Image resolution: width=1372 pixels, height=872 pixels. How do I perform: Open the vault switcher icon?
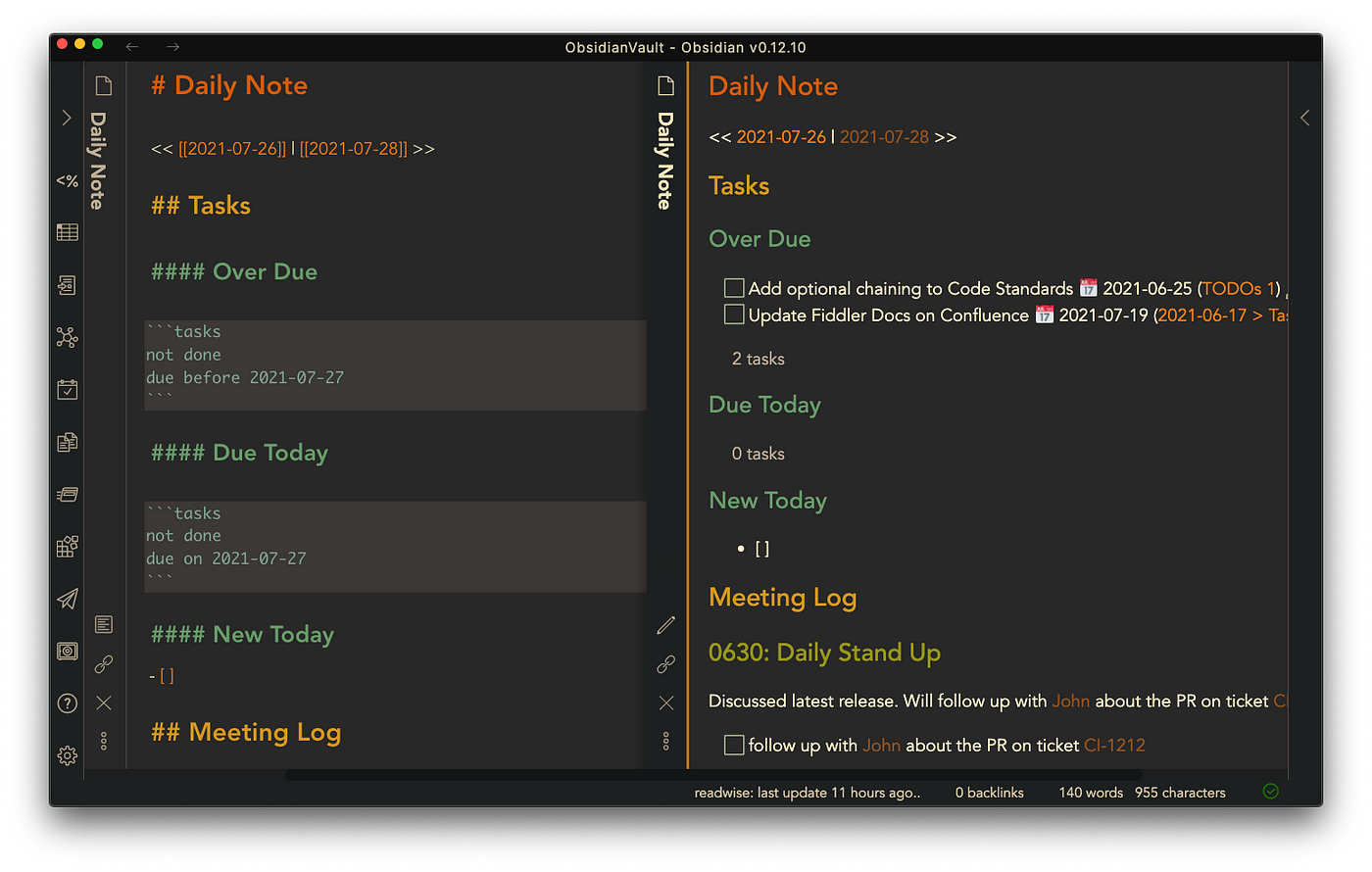pyautogui.click(x=67, y=651)
